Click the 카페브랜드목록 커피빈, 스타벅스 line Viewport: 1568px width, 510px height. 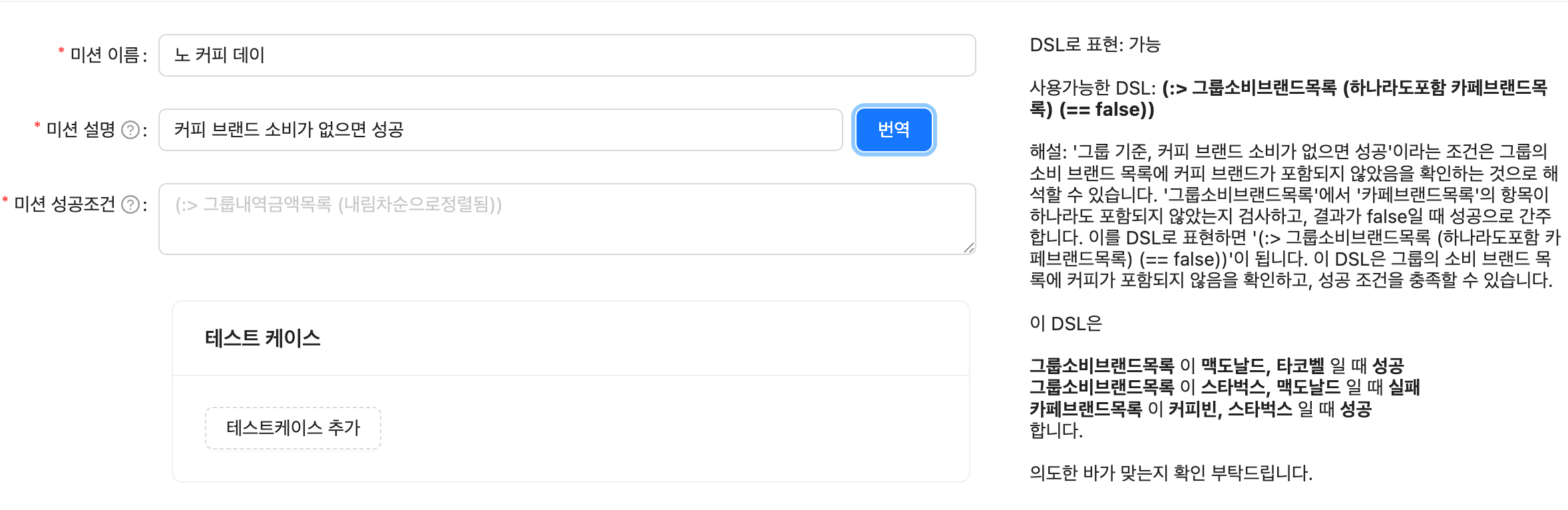1201,409
